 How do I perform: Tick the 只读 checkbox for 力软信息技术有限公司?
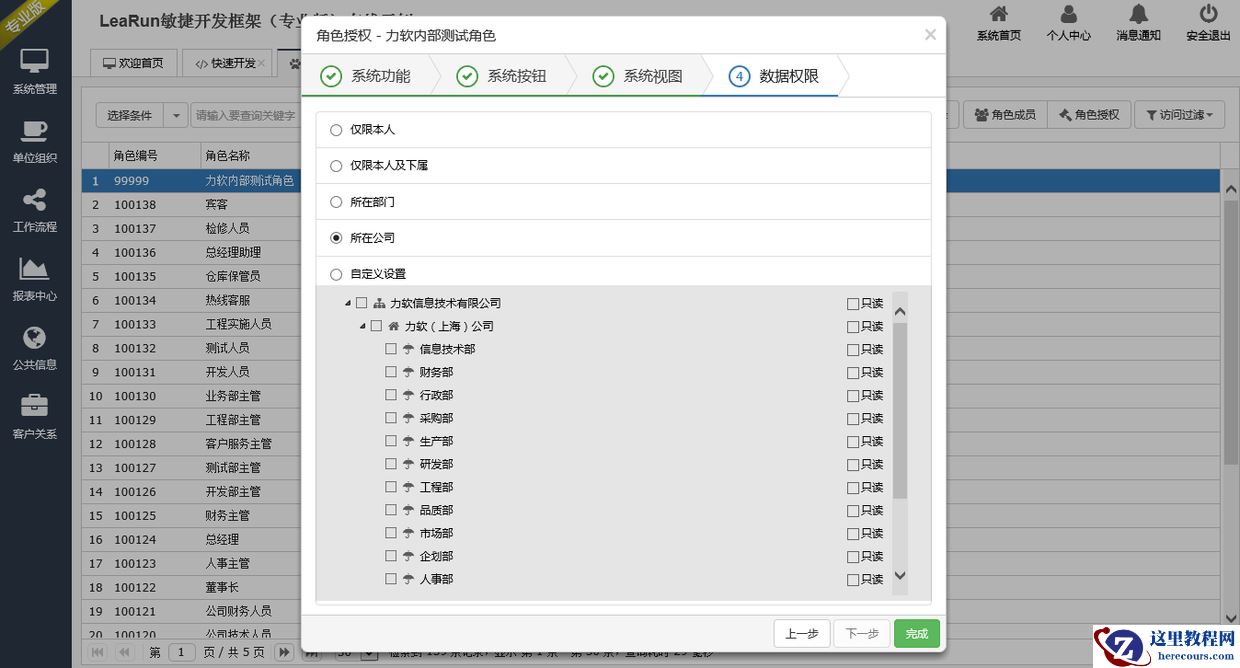[853, 303]
